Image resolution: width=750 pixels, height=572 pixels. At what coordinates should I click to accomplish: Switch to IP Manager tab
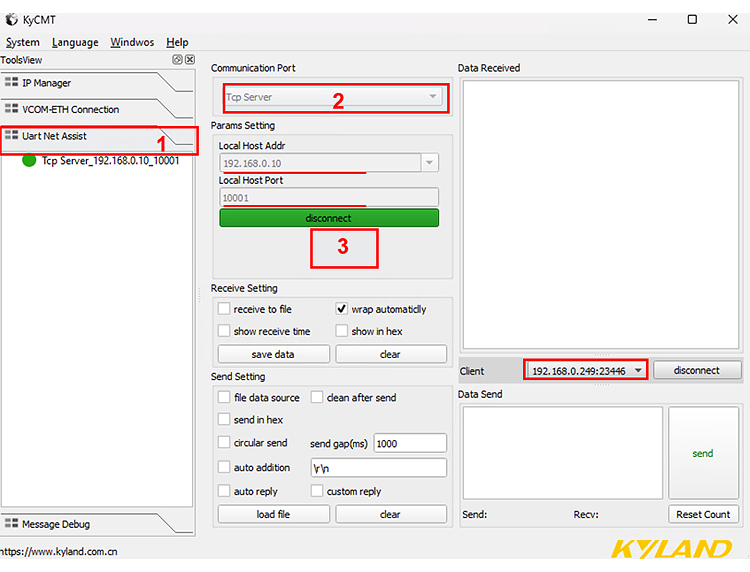pos(96,83)
